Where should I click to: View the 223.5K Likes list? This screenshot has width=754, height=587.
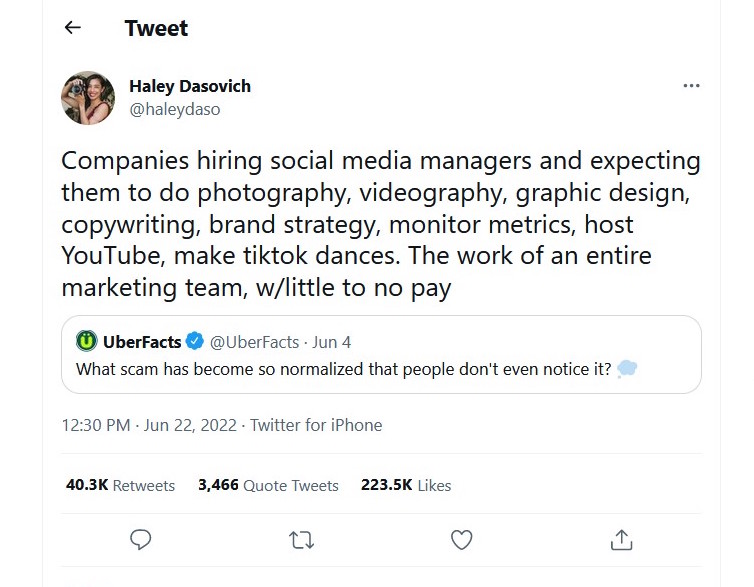tap(406, 485)
